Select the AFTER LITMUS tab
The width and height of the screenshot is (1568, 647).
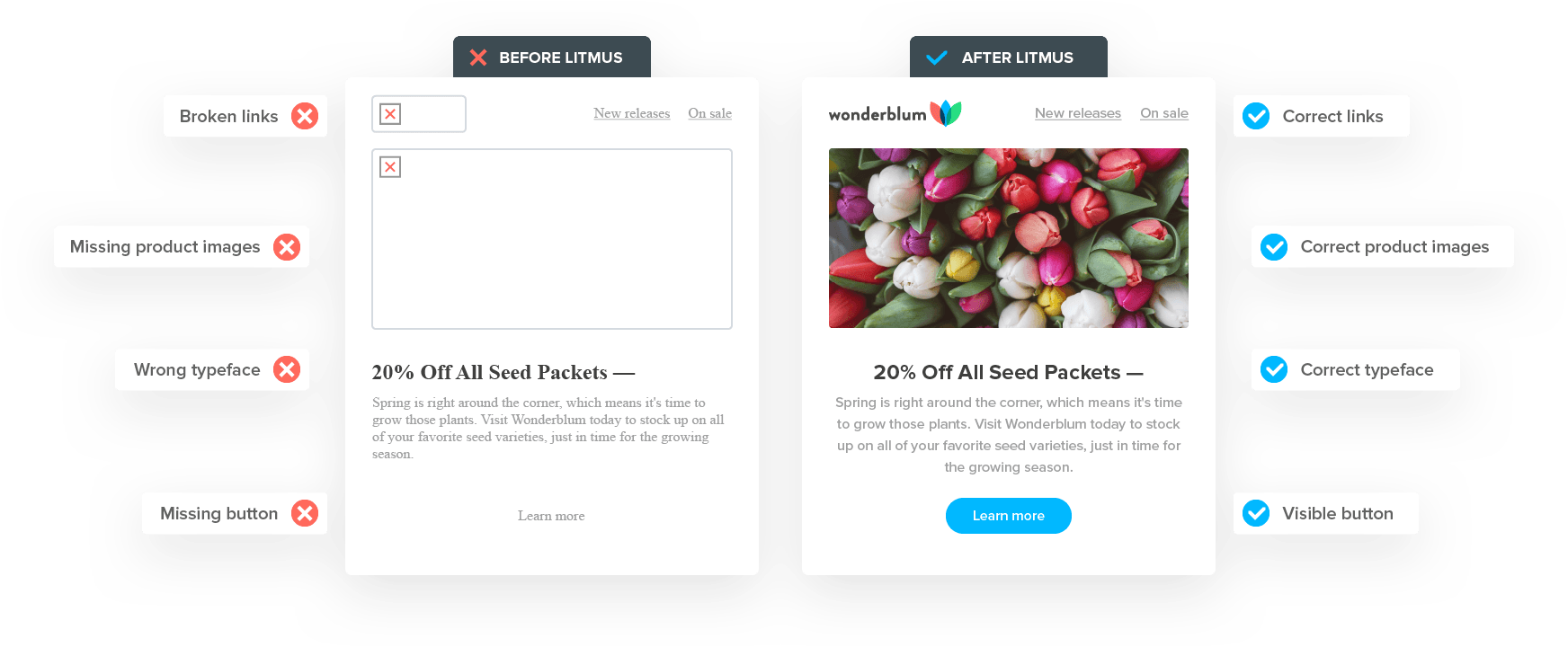pos(1009,57)
